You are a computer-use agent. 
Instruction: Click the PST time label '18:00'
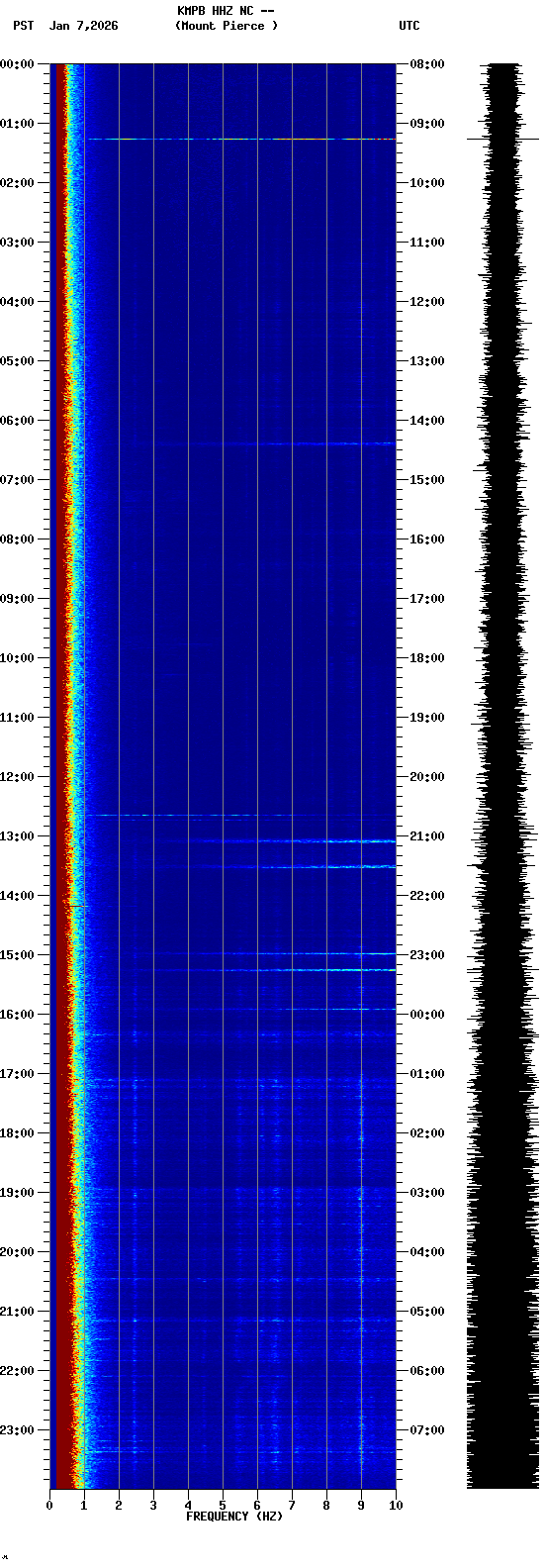point(17,1133)
